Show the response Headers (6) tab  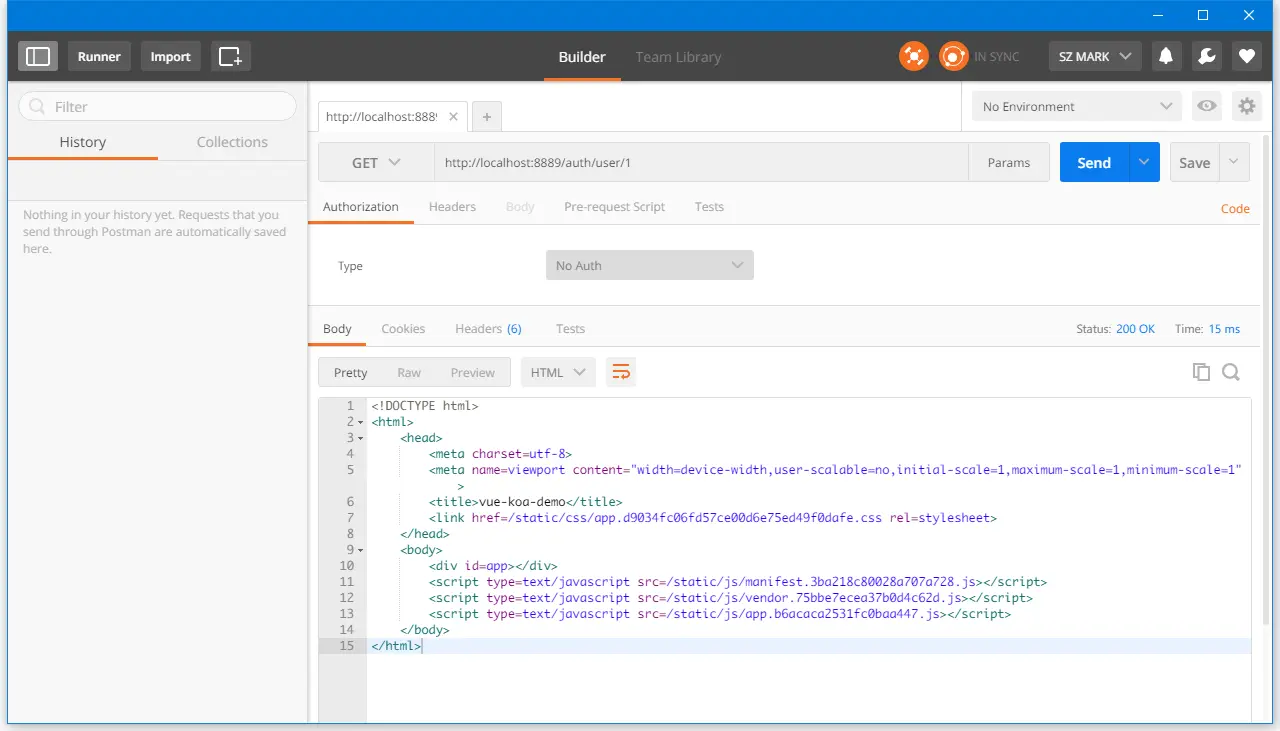[x=488, y=329]
